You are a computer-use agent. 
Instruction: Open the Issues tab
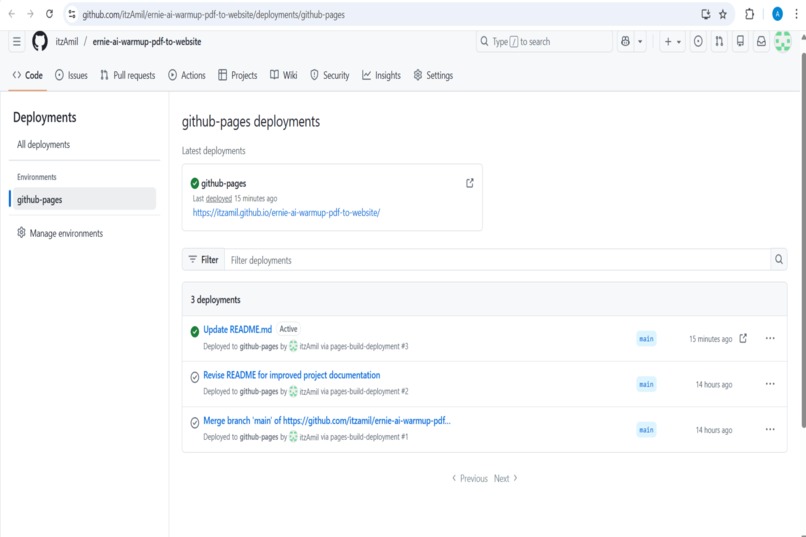point(71,75)
